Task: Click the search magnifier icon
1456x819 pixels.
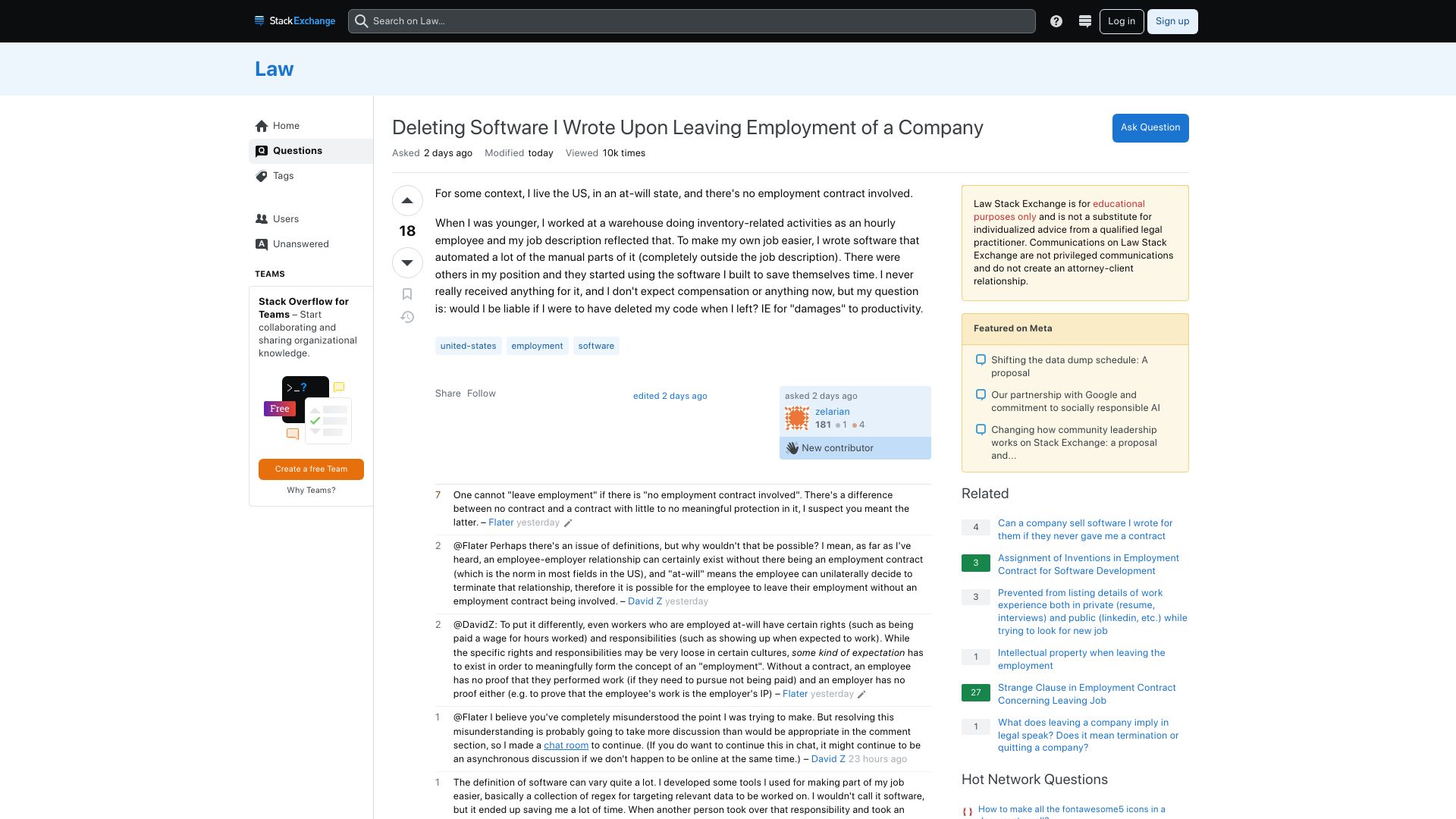Action: (x=362, y=21)
